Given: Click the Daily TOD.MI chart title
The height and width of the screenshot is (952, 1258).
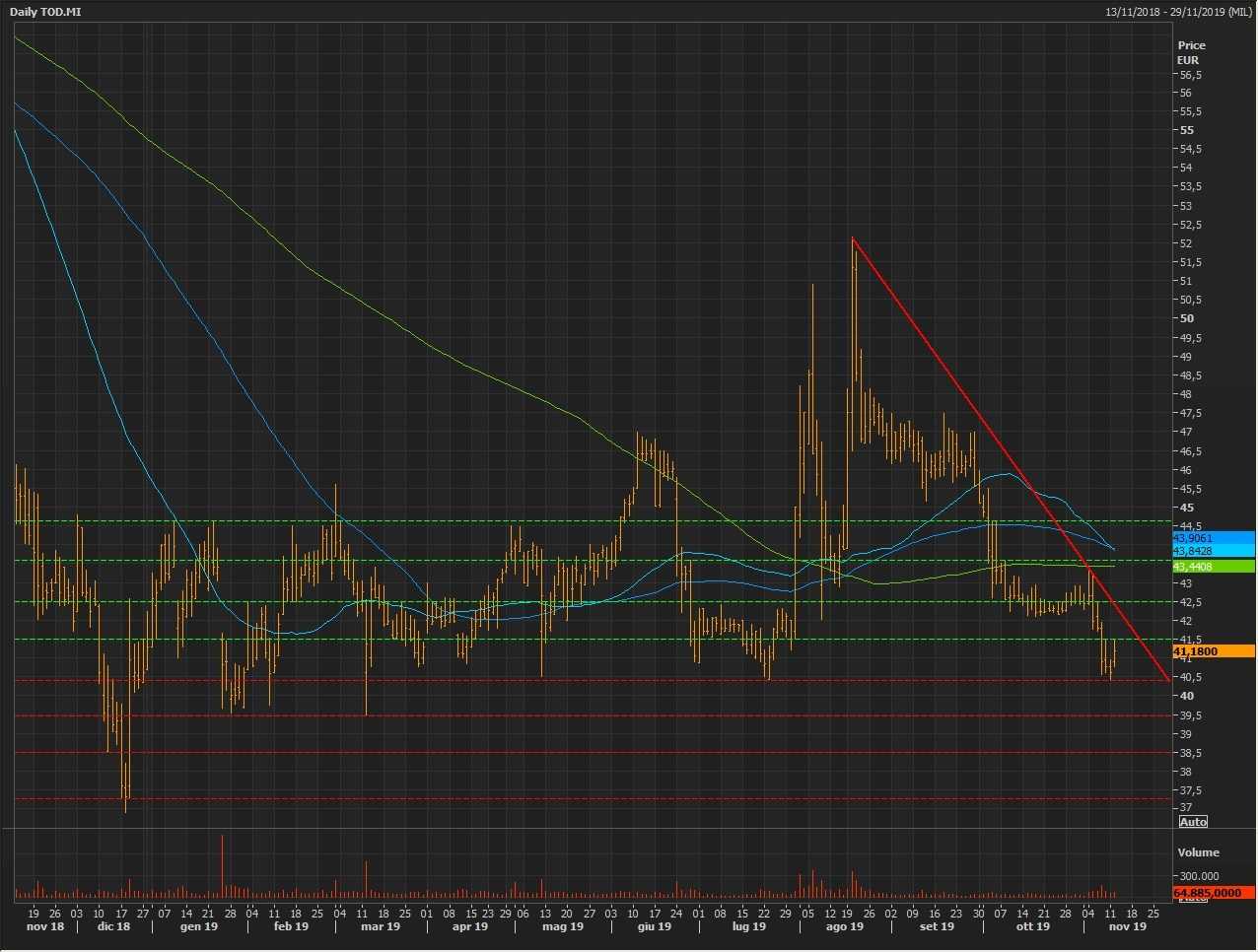Looking at the screenshot, I should point(46,12).
